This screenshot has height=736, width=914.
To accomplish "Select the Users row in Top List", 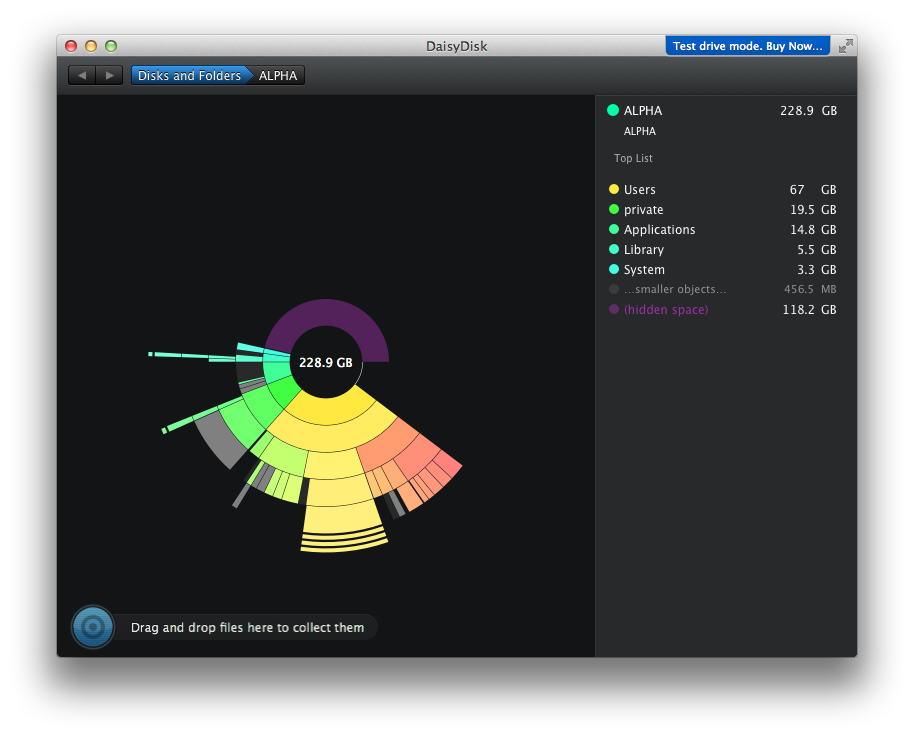I will (x=722, y=189).
